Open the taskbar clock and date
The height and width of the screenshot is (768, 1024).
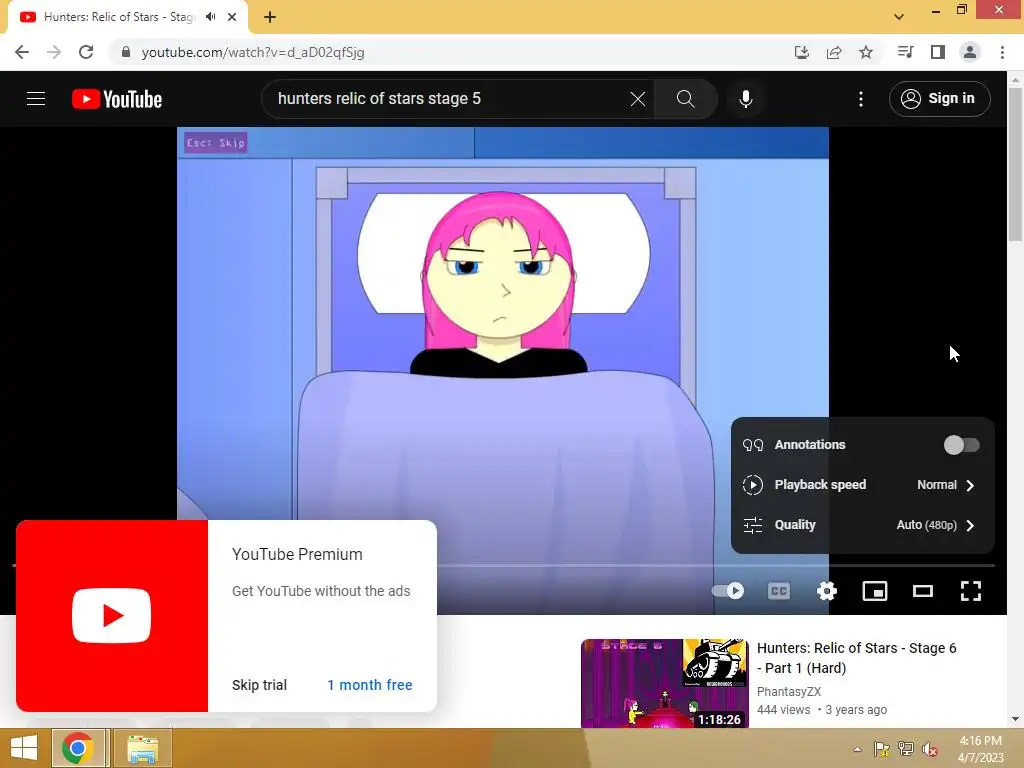(980, 749)
